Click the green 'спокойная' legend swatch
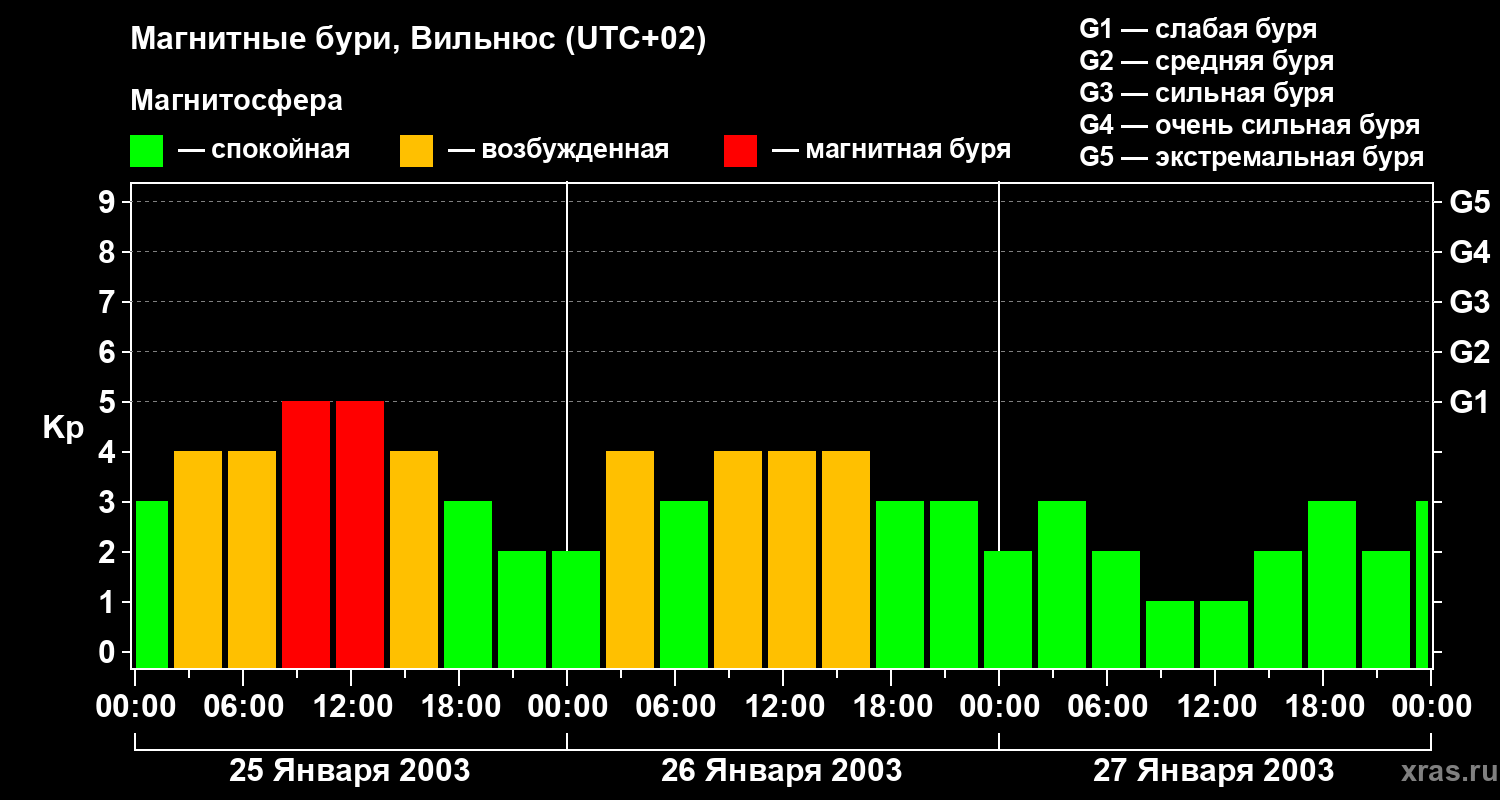The width and height of the screenshot is (1500, 800). [146, 151]
